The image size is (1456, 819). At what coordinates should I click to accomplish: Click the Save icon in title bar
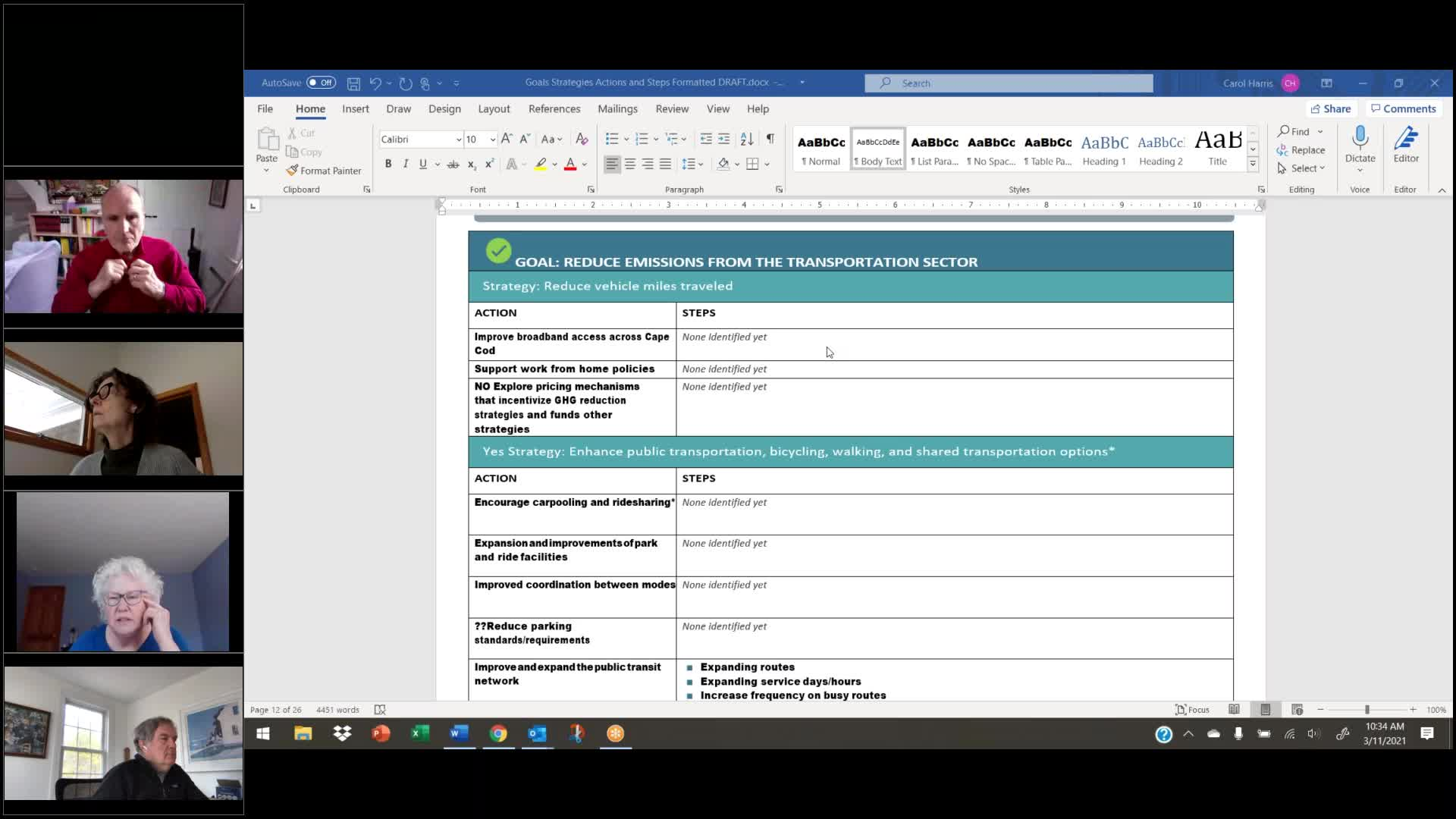pos(353,83)
